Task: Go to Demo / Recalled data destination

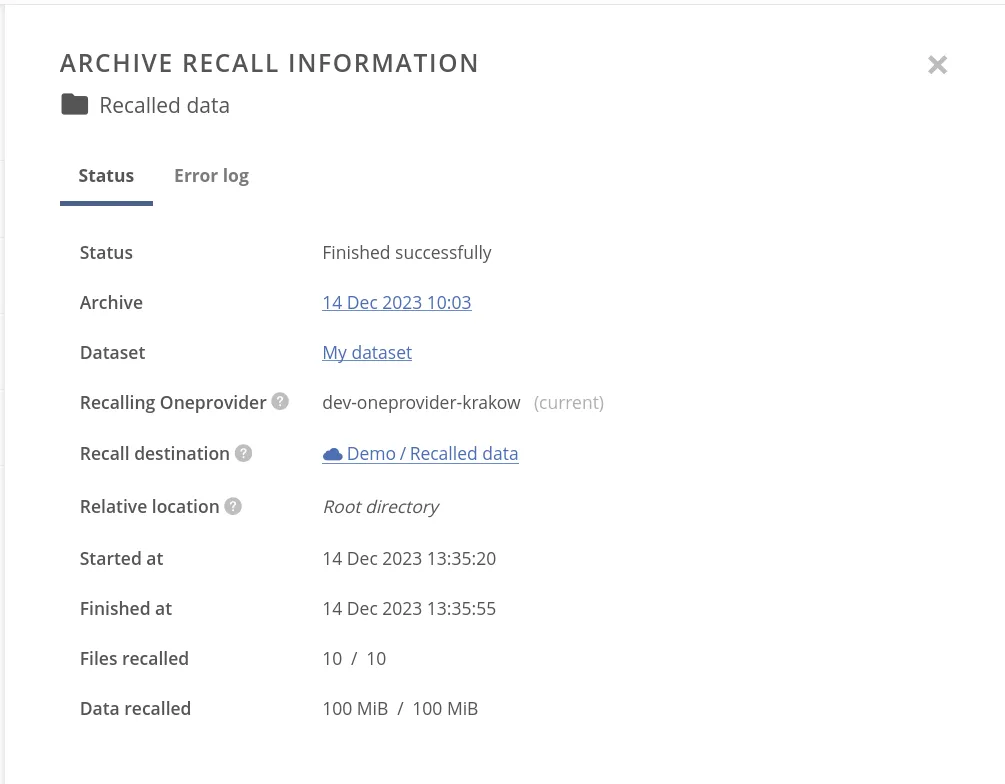Action: (432, 454)
